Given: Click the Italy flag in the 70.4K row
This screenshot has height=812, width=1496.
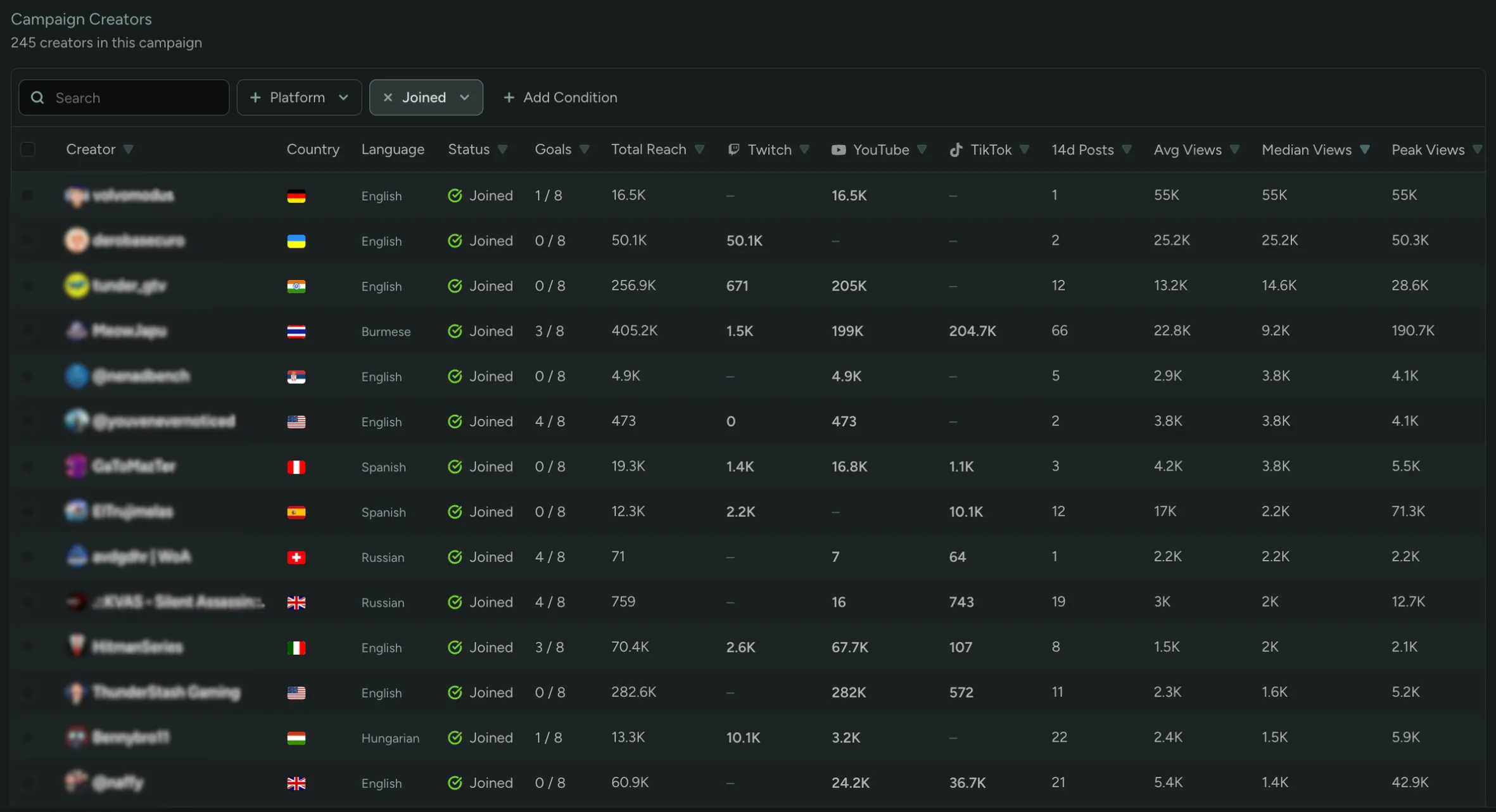Looking at the screenshot, I should [296, 648].
